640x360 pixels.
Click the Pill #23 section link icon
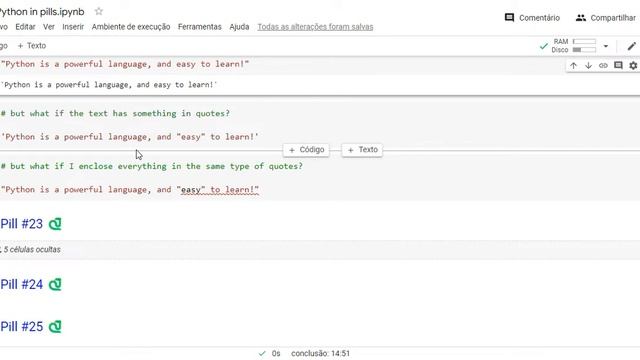55,224
